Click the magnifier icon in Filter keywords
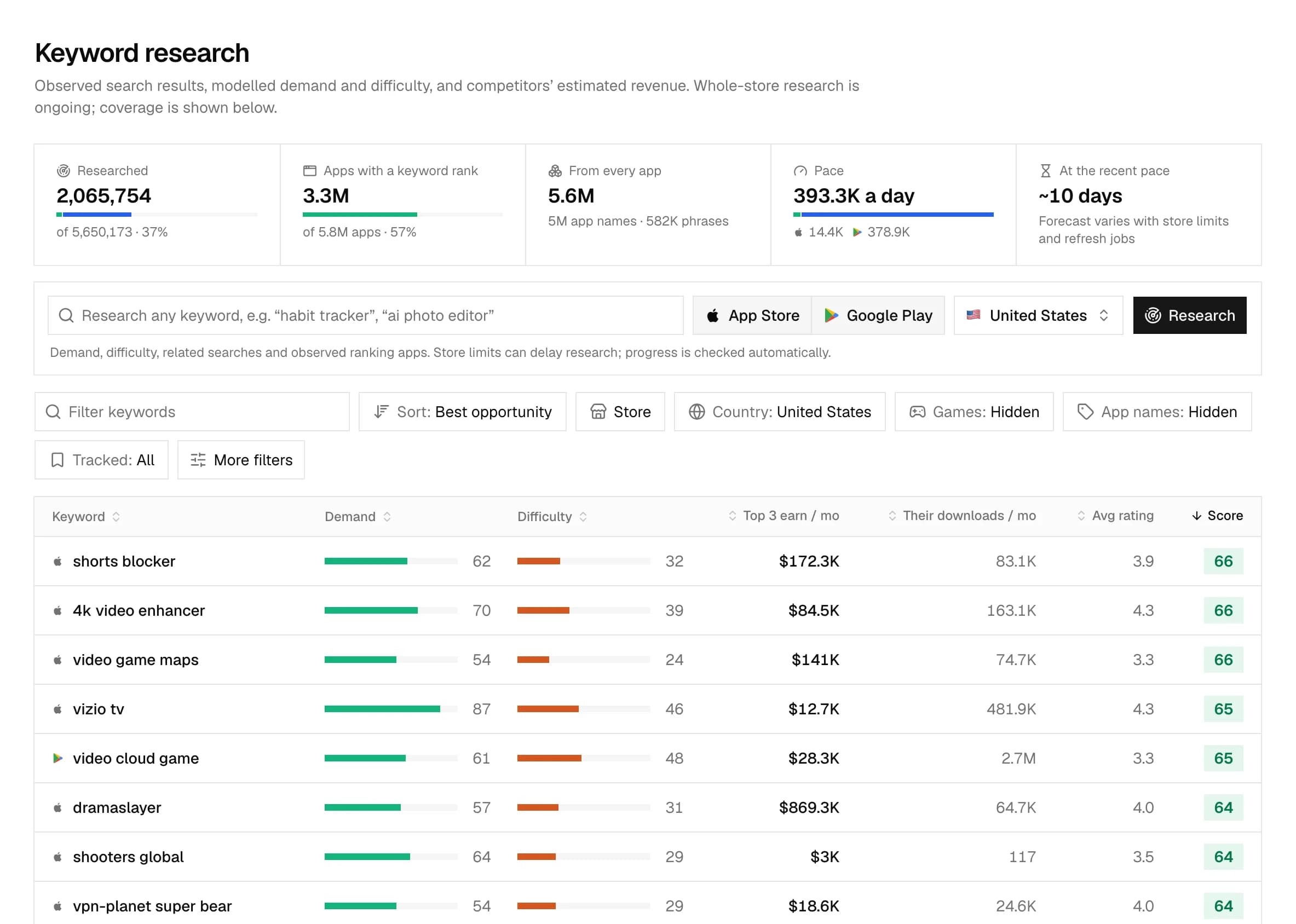 click(54, 412)
